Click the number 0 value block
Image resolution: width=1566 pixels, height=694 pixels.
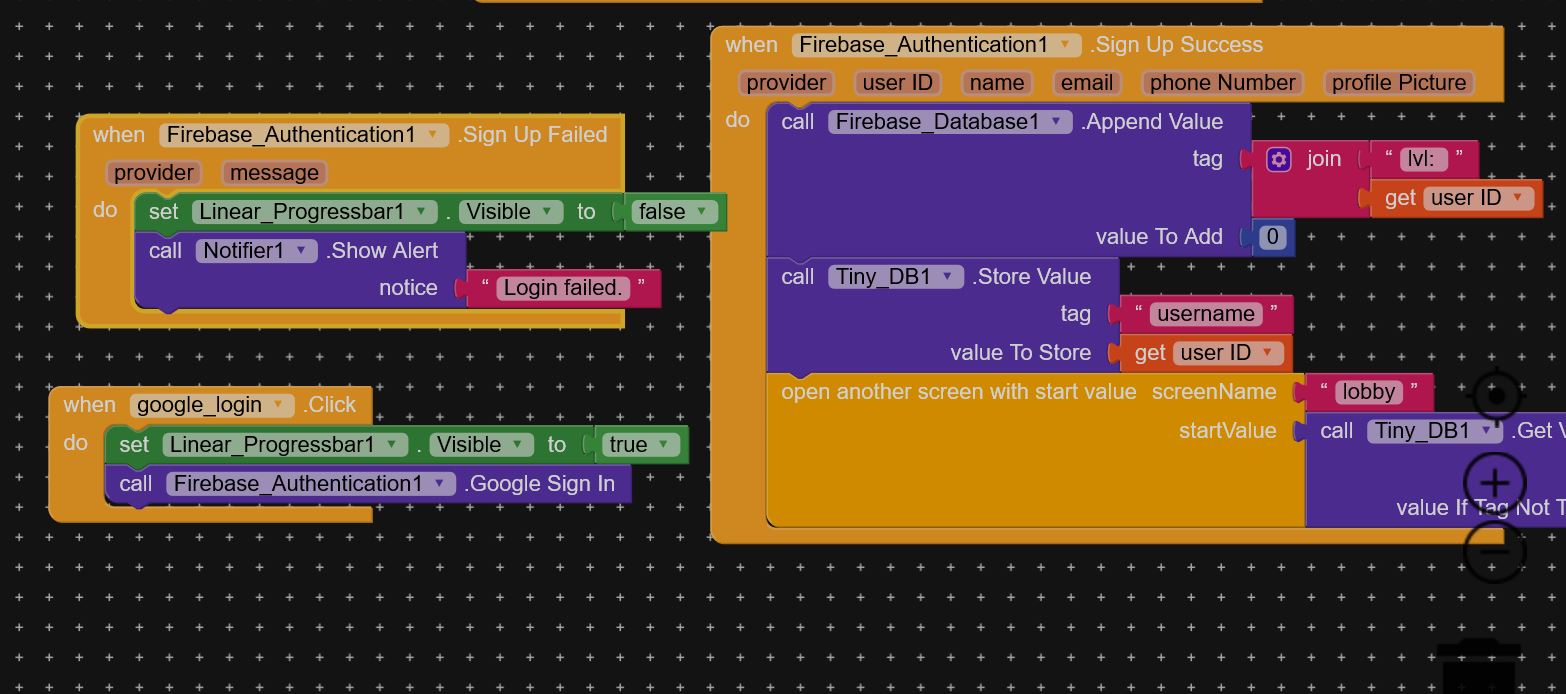click(1272, 237)
